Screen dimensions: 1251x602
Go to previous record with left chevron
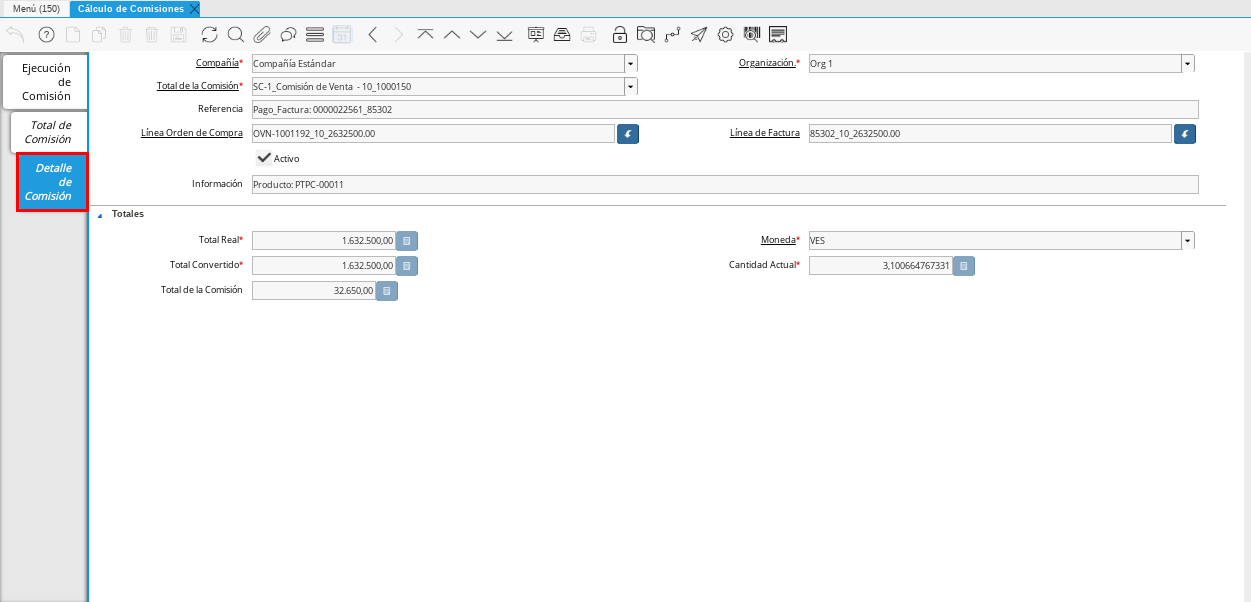[x=372, y=35]
